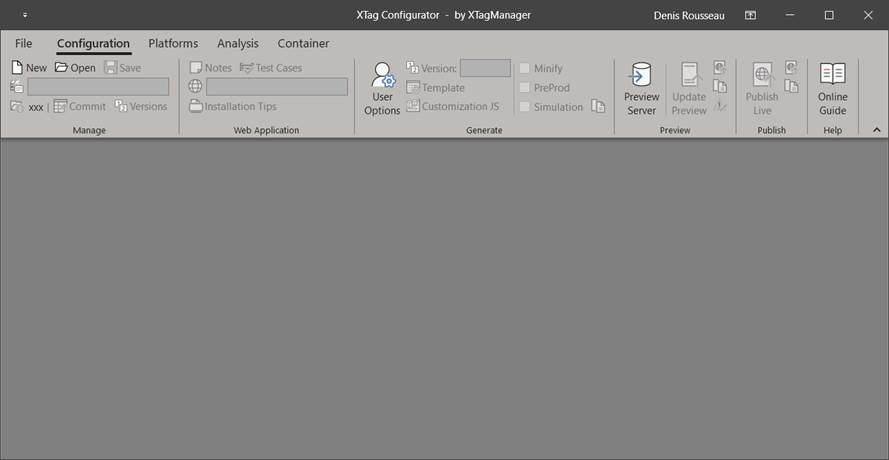Create a New configuration
This screenshot has height=460, width=889.
(29, 67)
